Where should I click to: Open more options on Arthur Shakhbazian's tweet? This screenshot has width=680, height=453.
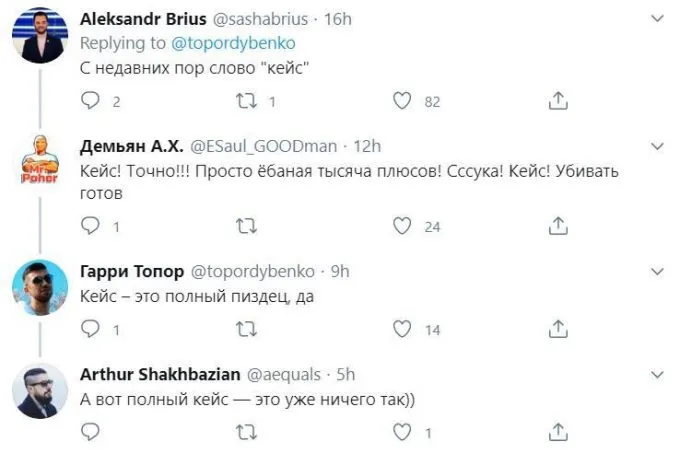[x=657, y=374]
